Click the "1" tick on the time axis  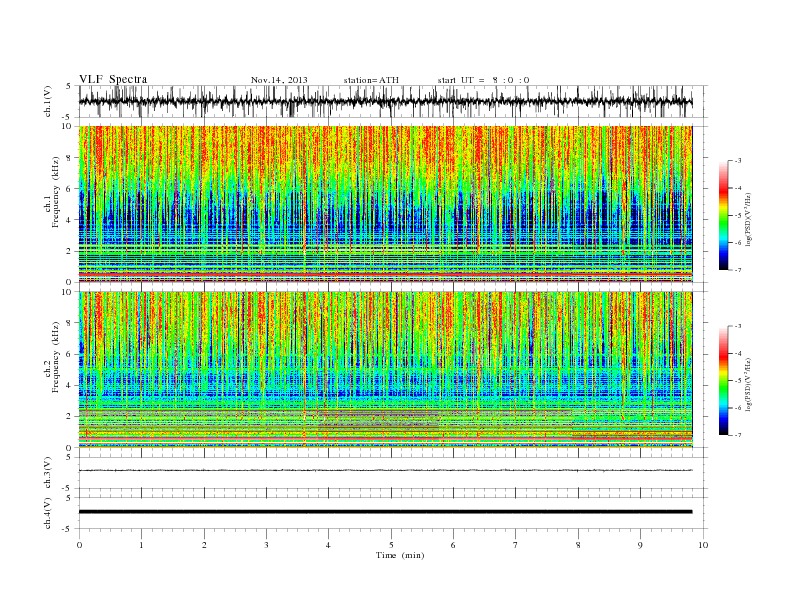point(141,545)
